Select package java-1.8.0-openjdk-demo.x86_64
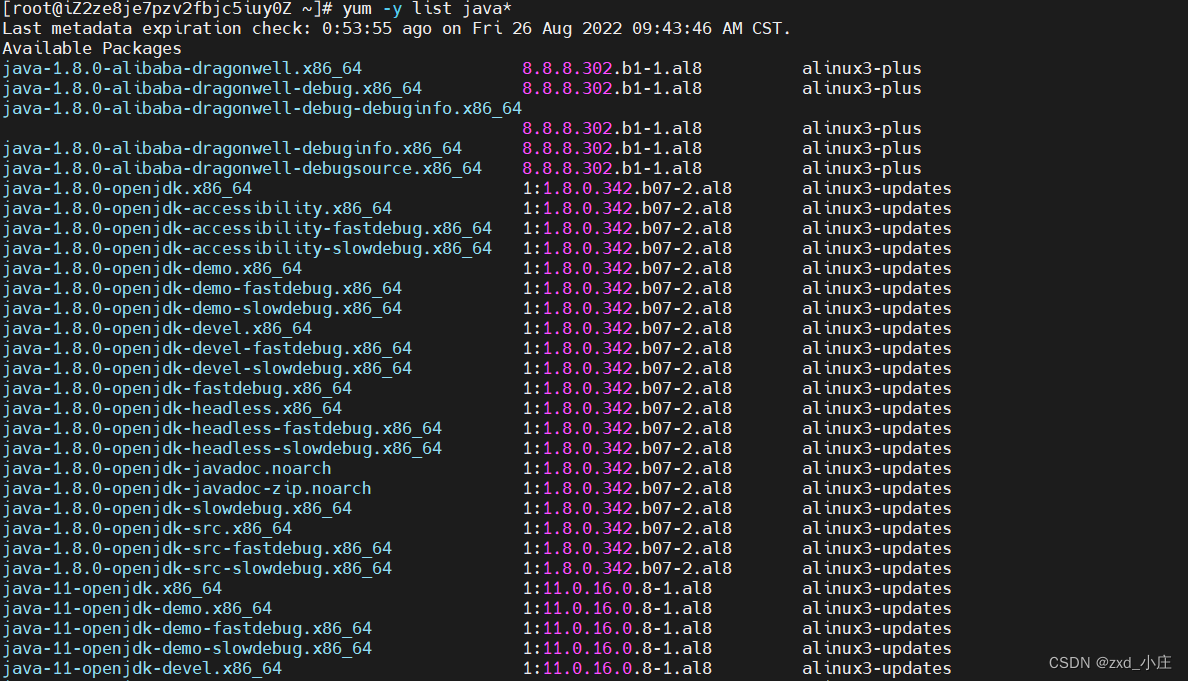The image size is (1188, 681). click(152, 268)
